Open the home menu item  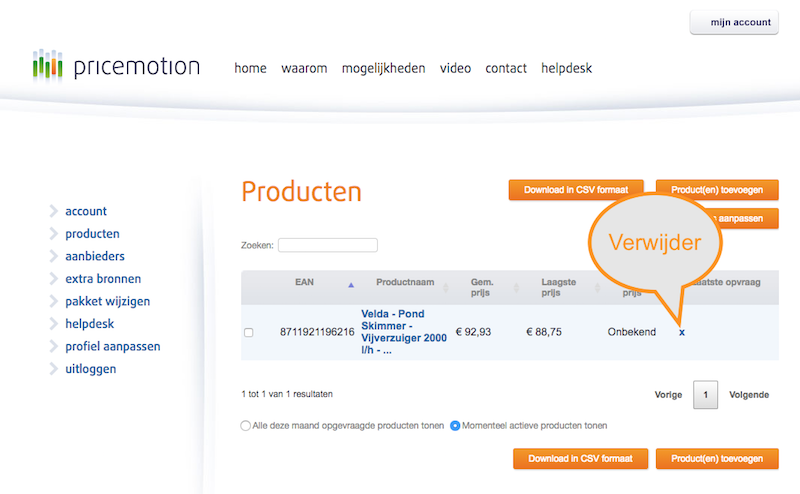tap(250, 68)
